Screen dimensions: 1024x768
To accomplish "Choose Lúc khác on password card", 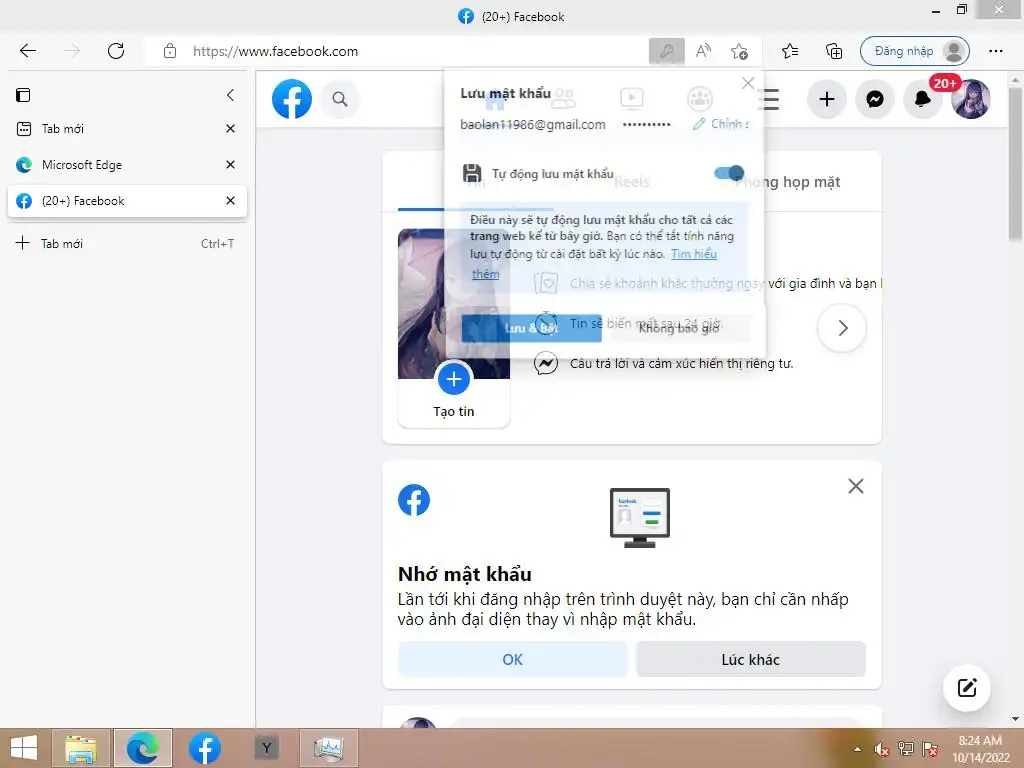I will click(x=751, y=660).
